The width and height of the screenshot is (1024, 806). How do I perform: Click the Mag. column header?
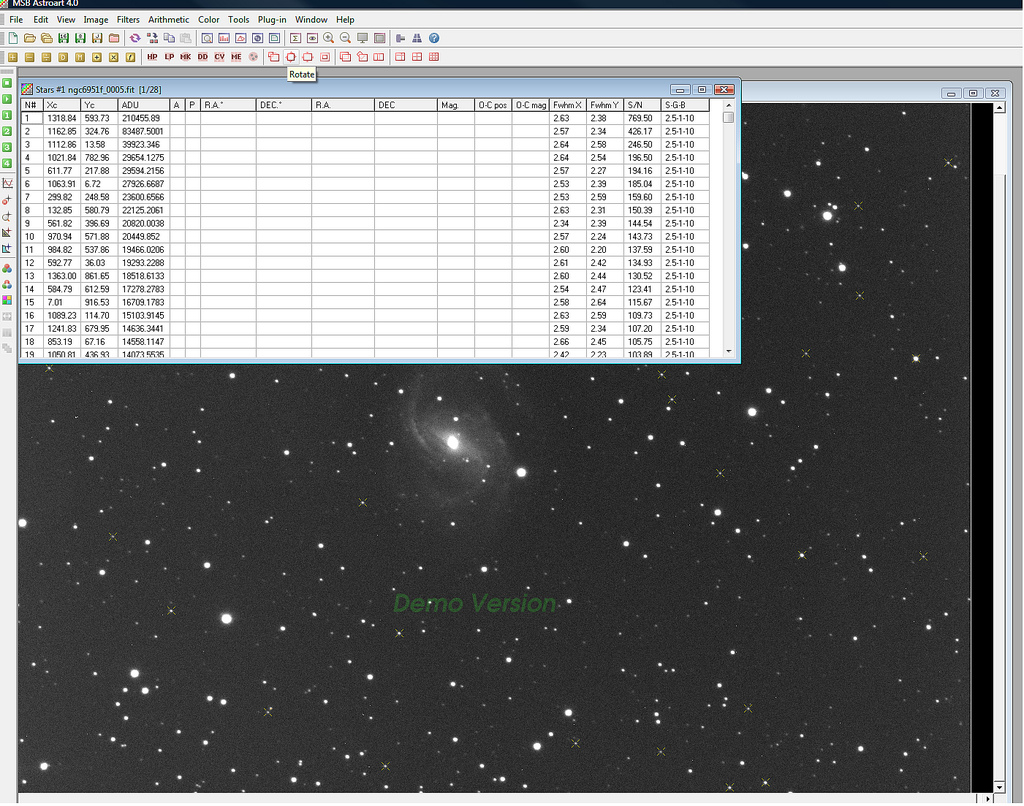pos(456,105)
